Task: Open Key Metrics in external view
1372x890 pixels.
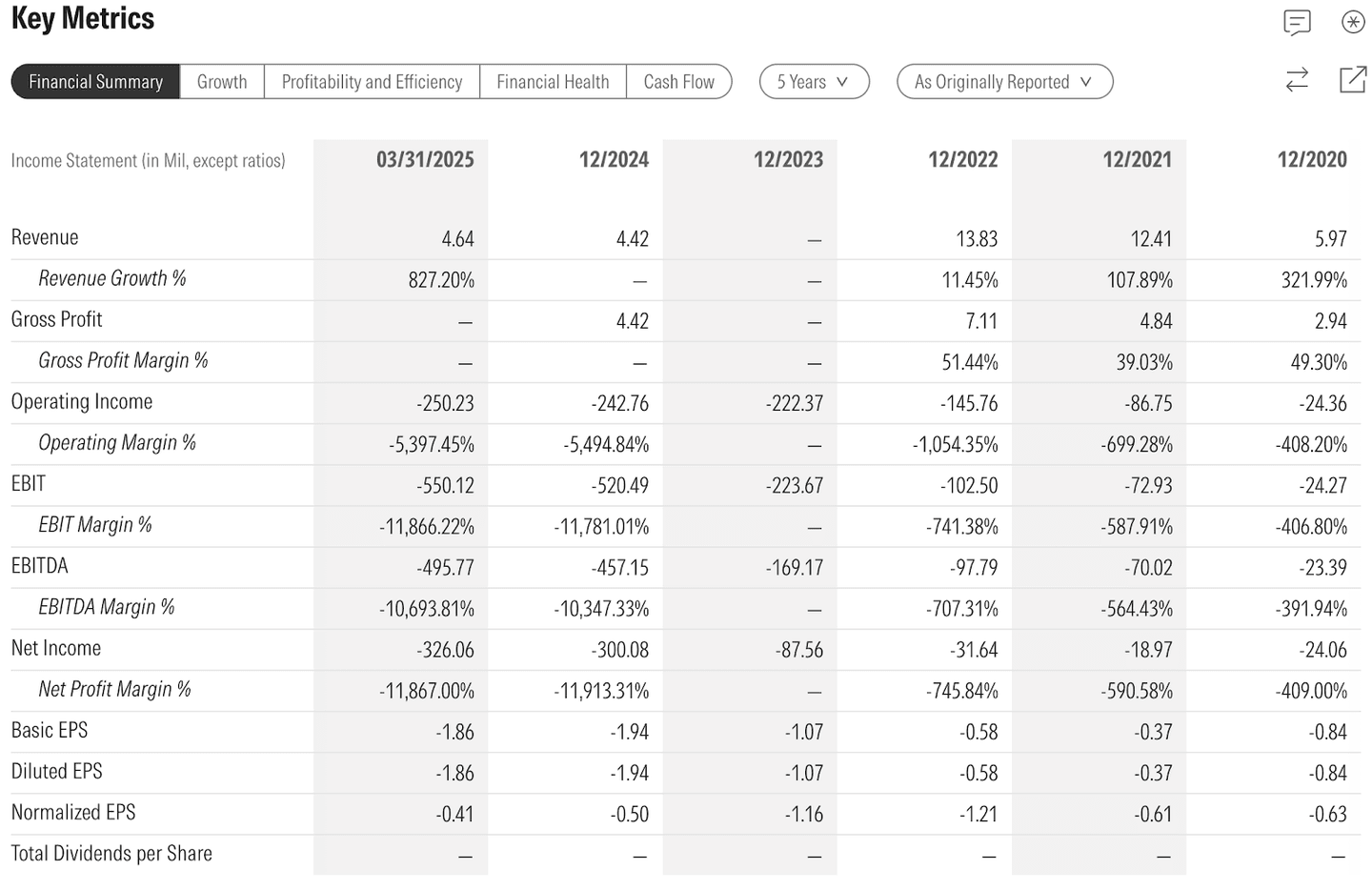Action: pyautogui.click(x=1353, y=80)
